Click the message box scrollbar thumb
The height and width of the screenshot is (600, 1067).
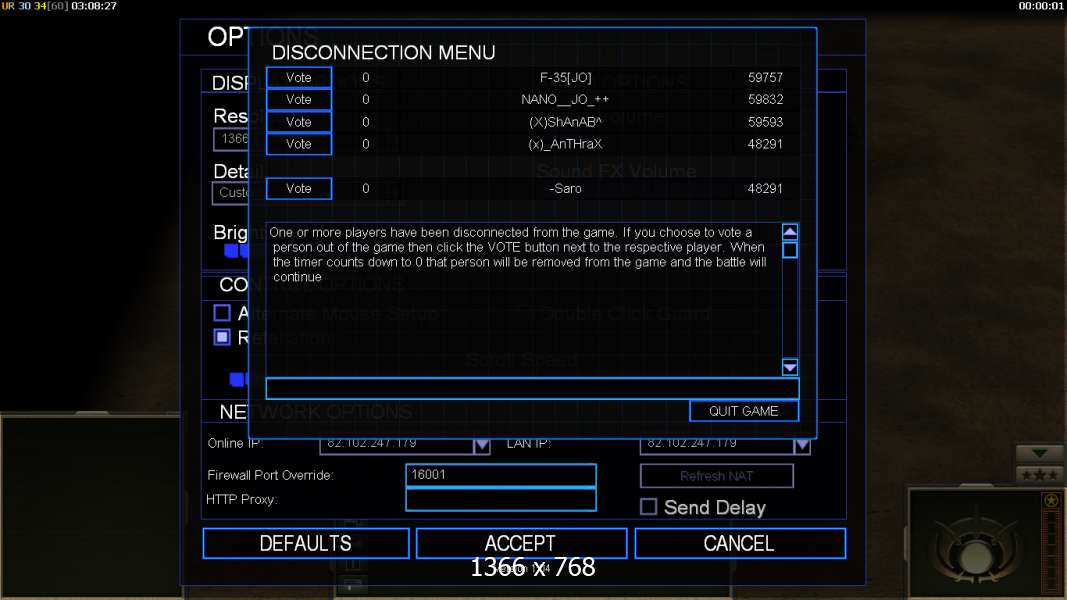click(790, 250)
